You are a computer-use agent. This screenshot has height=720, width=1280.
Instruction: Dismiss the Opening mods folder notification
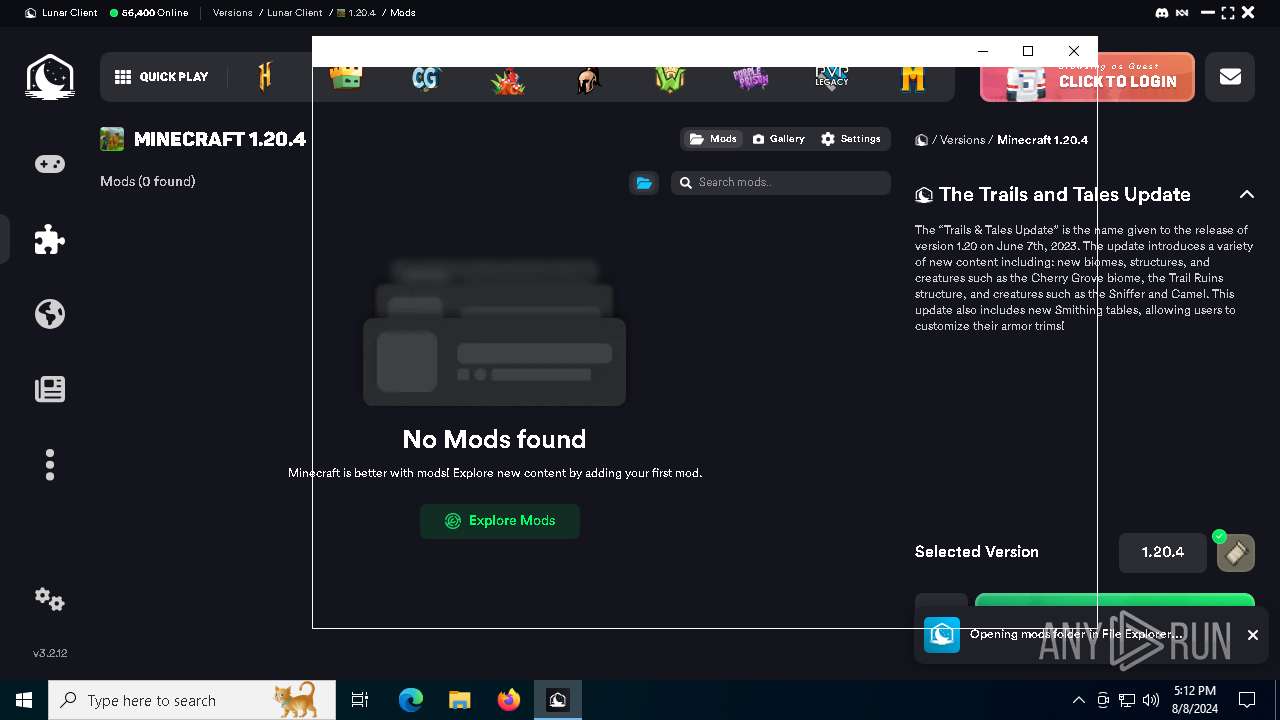[1252, 634]
